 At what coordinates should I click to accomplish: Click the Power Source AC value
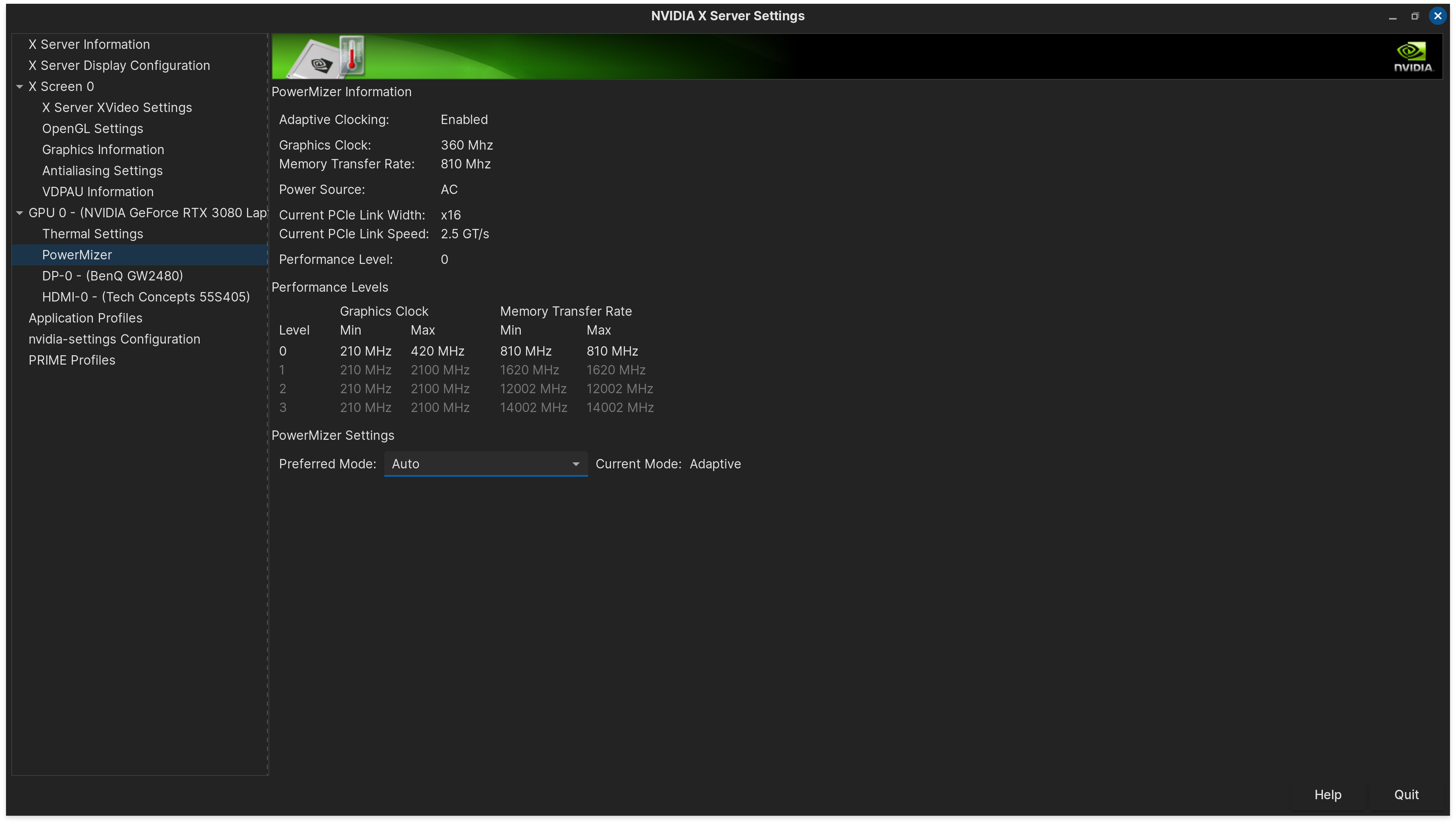point(449,189)
